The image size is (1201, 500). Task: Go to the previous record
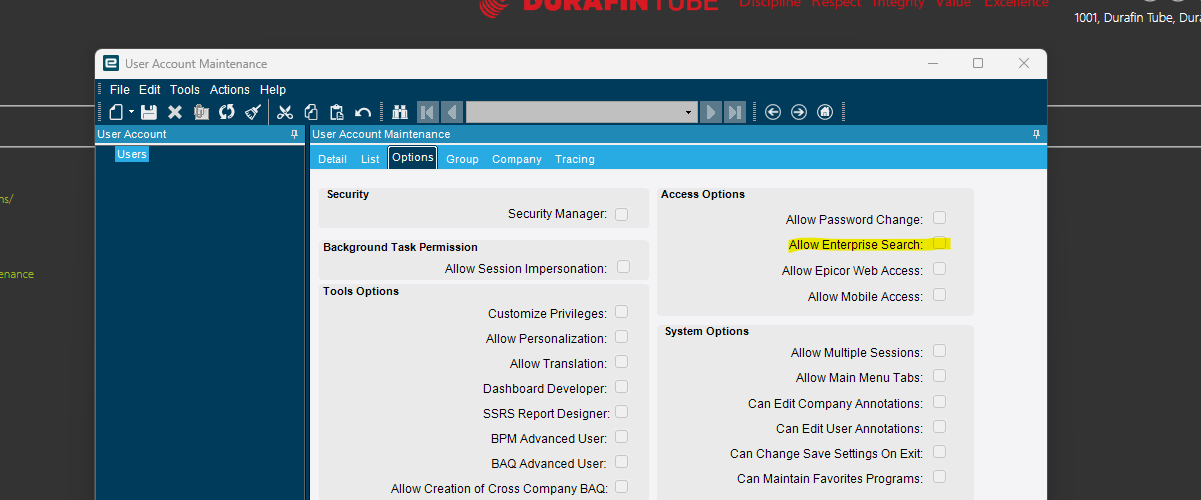click(x=451, y=112)
